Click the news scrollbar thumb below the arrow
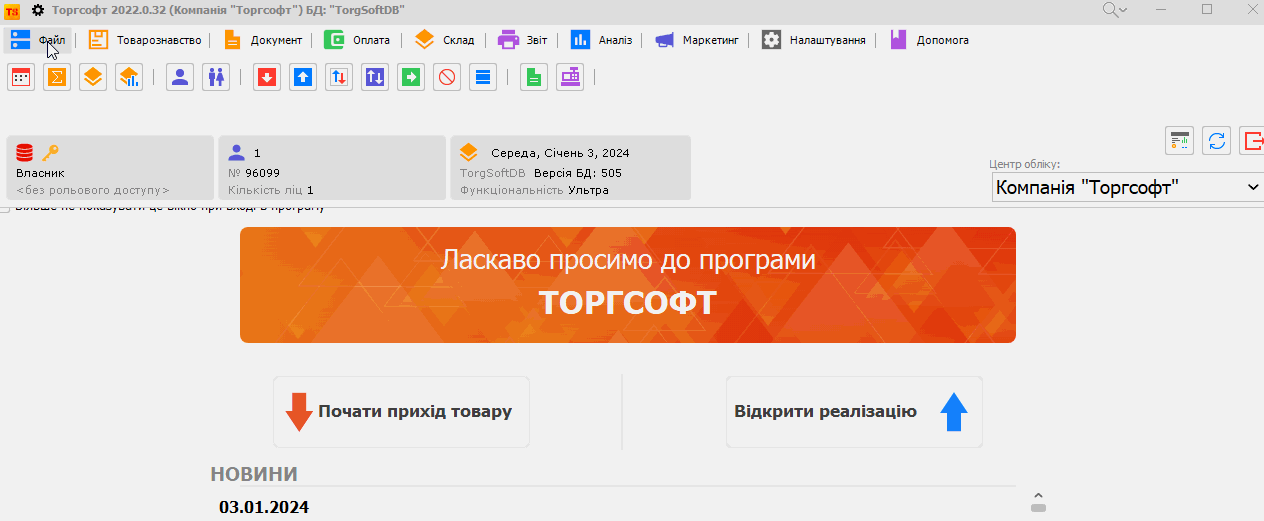Screen dimensions: 1264x521 pyautogui.click(x=1038, y=508)
